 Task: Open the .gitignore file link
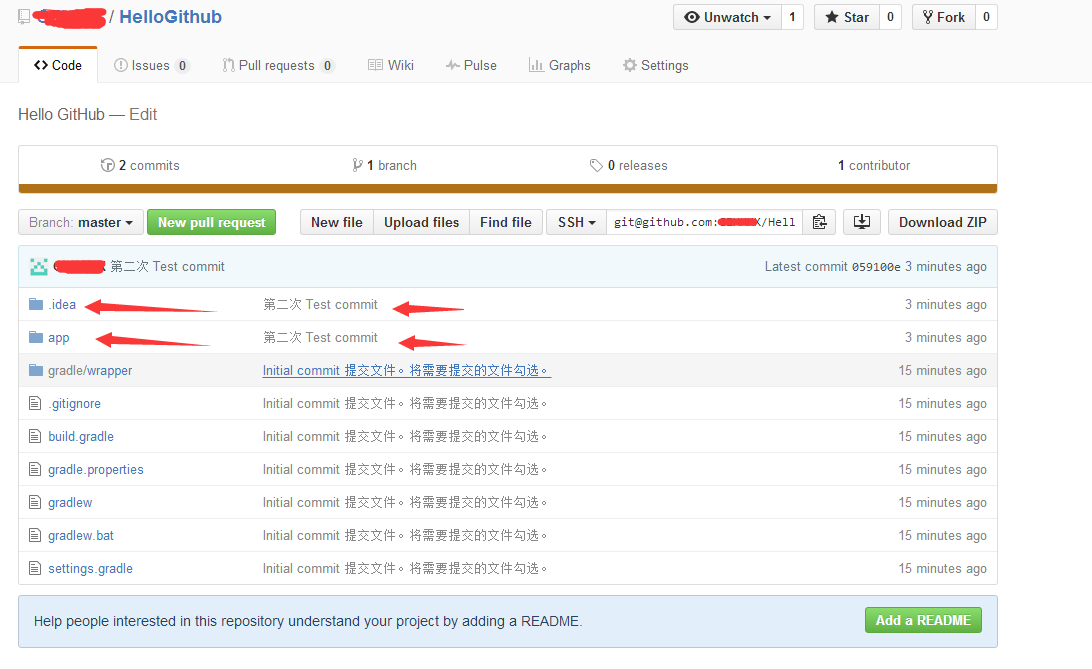(75, 403)
